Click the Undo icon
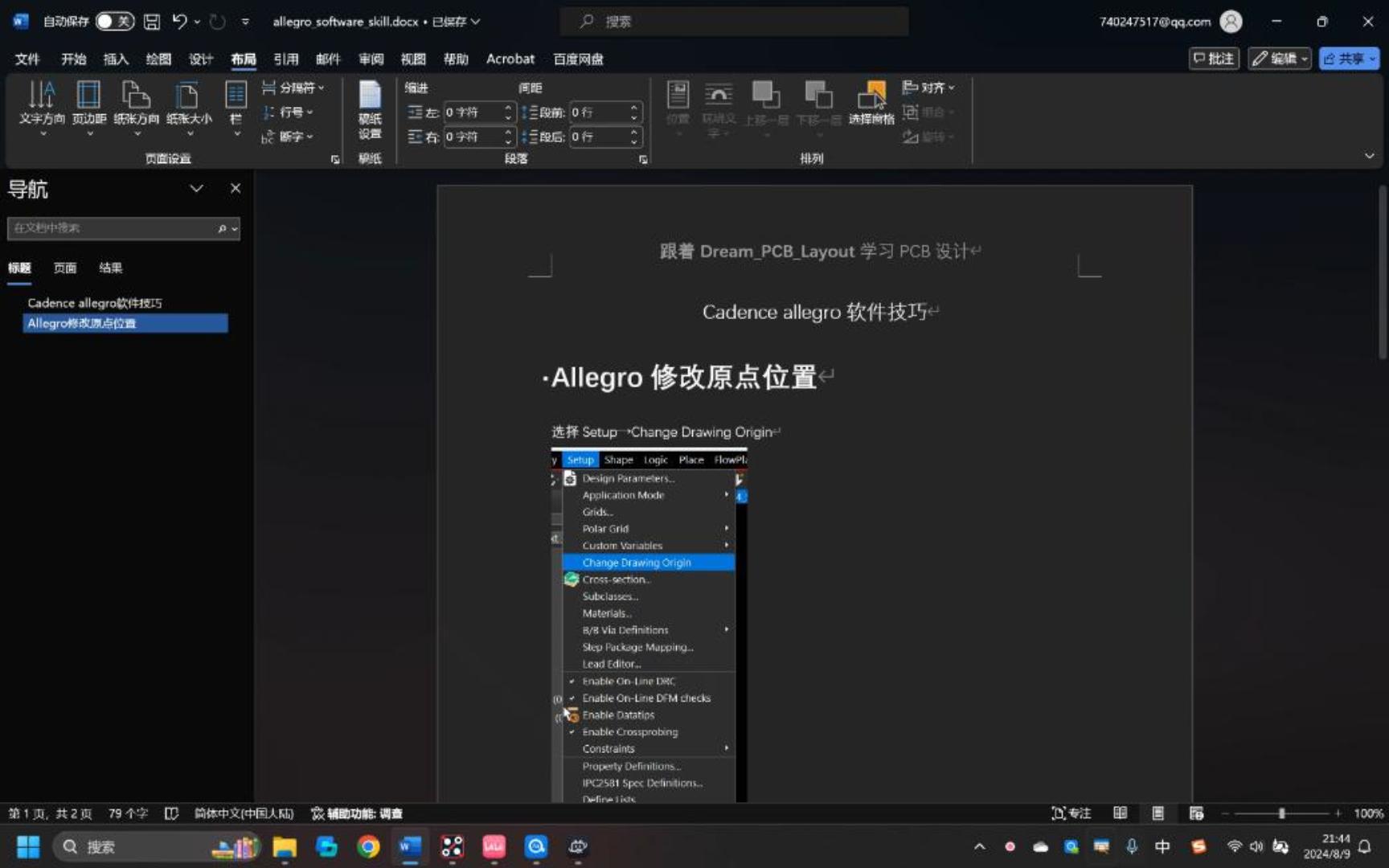 (x=179, y=21)
